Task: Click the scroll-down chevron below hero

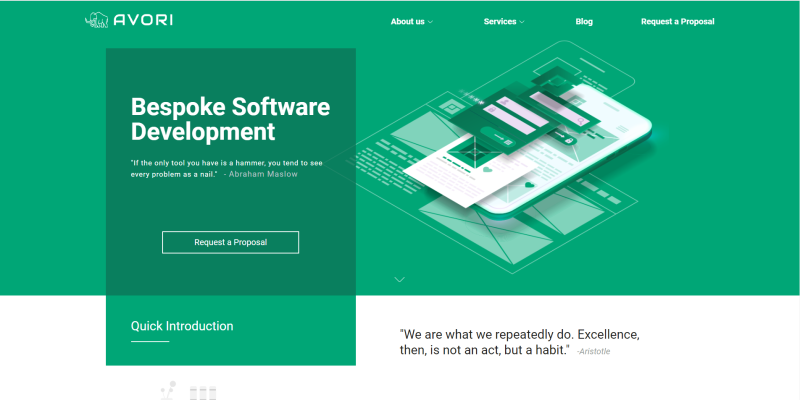Action: point(399,280)
